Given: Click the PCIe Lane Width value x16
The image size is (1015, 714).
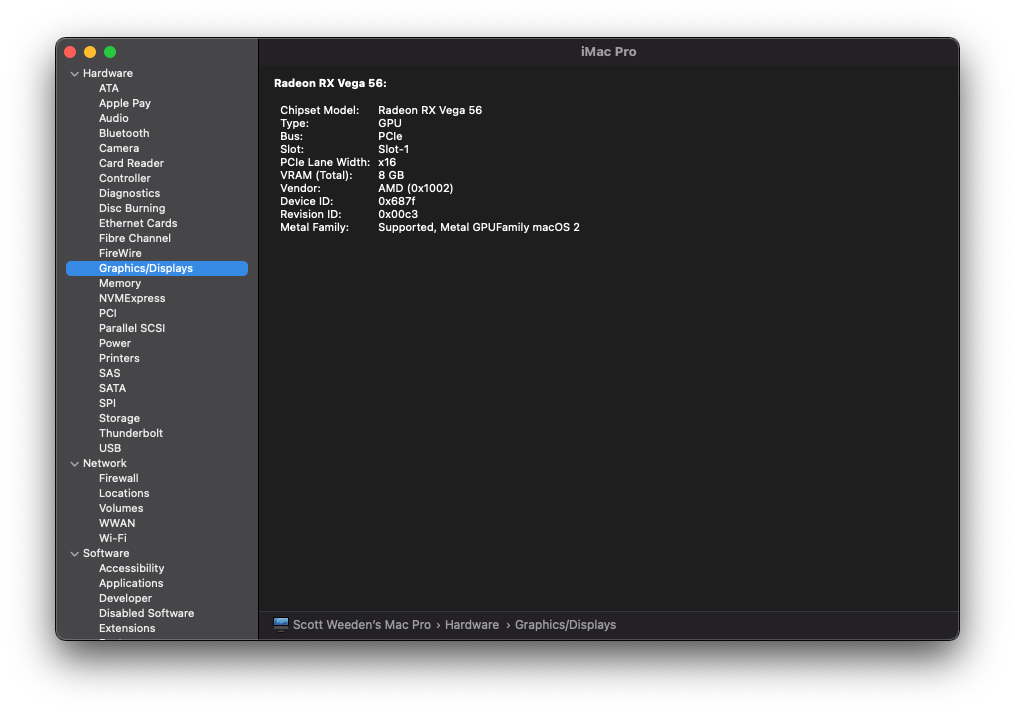Looking at the screenshot, I should 387,162.
